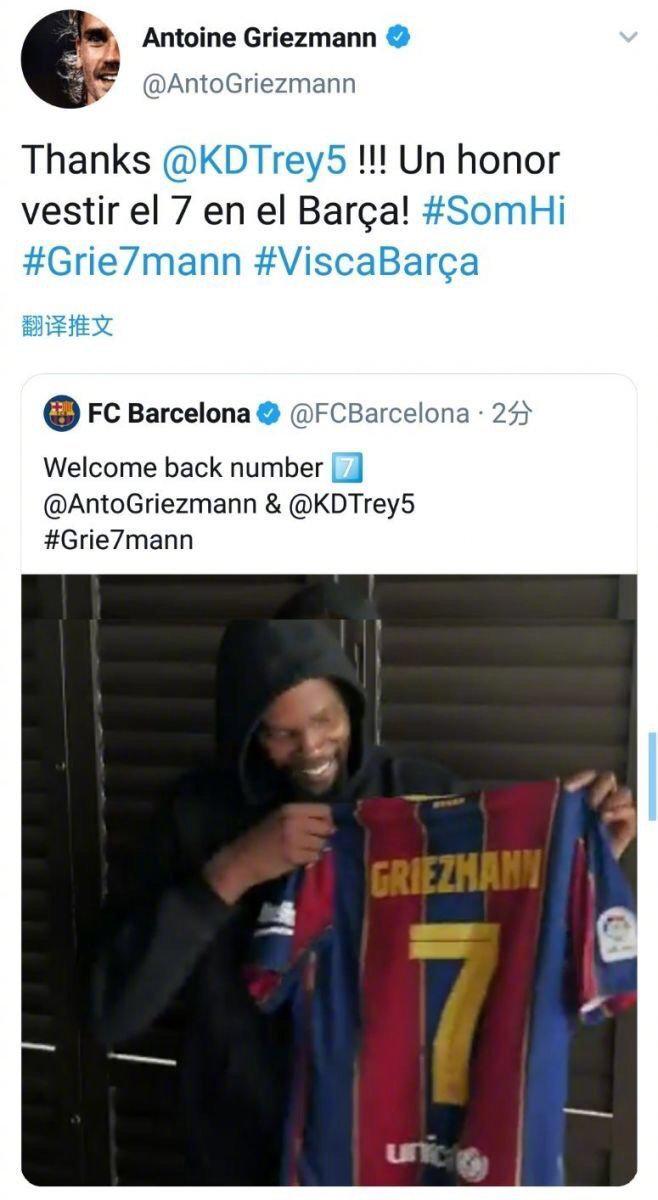Click FC Barcelona's verified badge
658x1200 pixels.
coord(270,414)
